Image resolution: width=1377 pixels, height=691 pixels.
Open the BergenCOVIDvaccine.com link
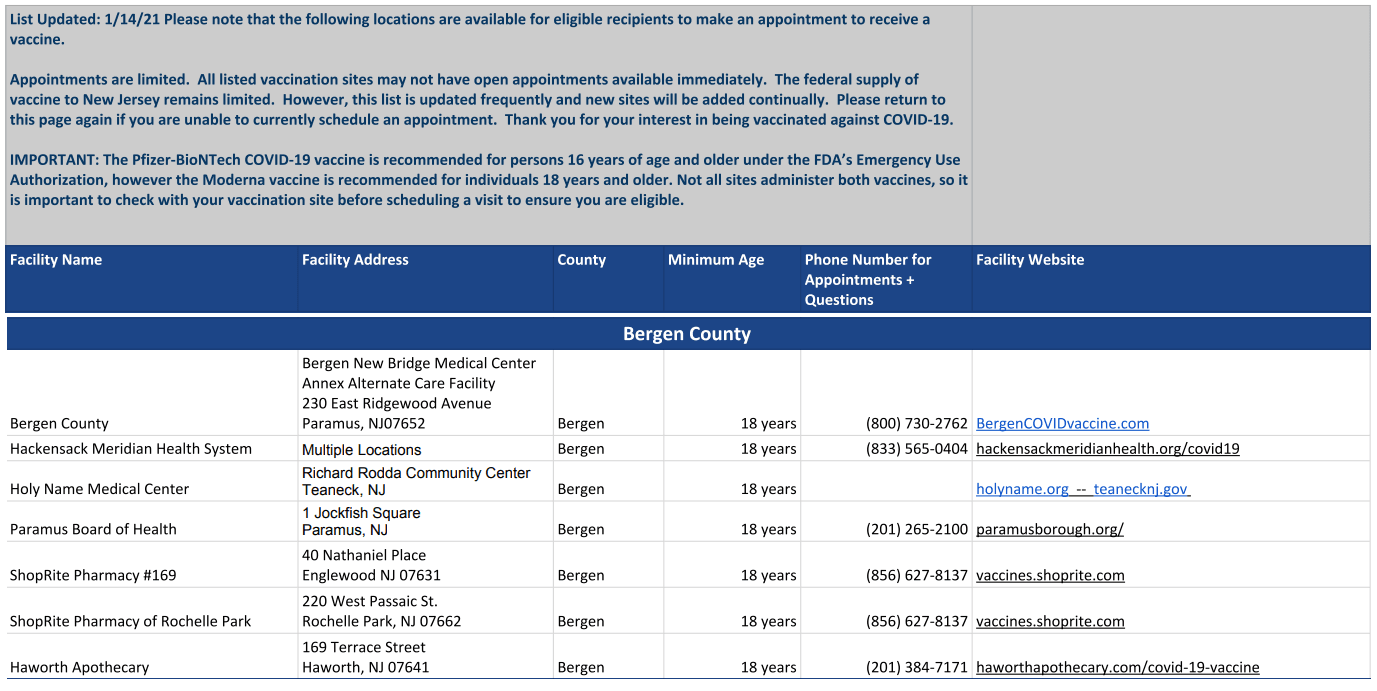tap(1062, 424)
